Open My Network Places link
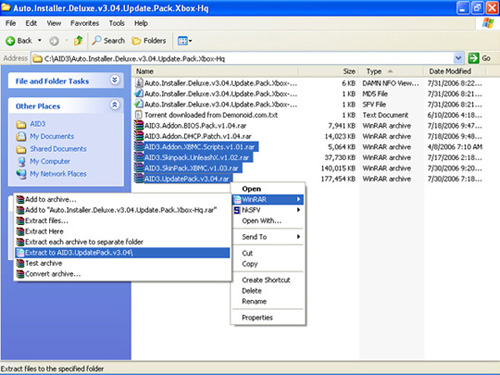500x375 pixels. pyautogui.click(x=58, y=174)
